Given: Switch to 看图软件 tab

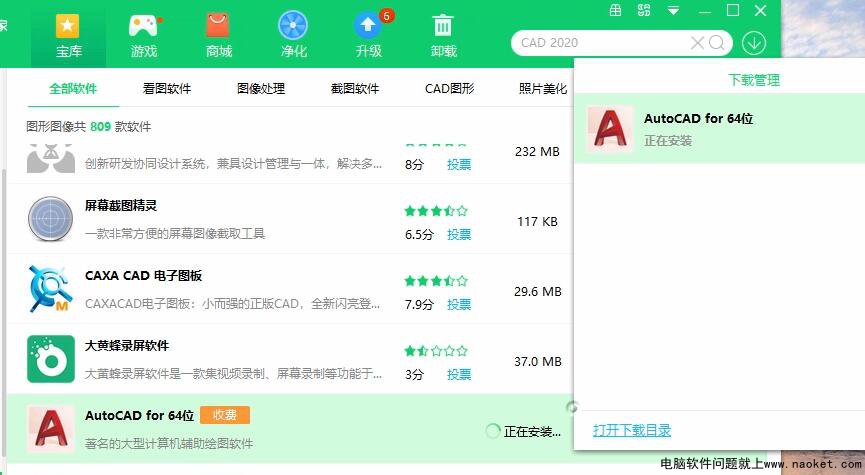Looking at the screenshot, I should tap(167, 88).
